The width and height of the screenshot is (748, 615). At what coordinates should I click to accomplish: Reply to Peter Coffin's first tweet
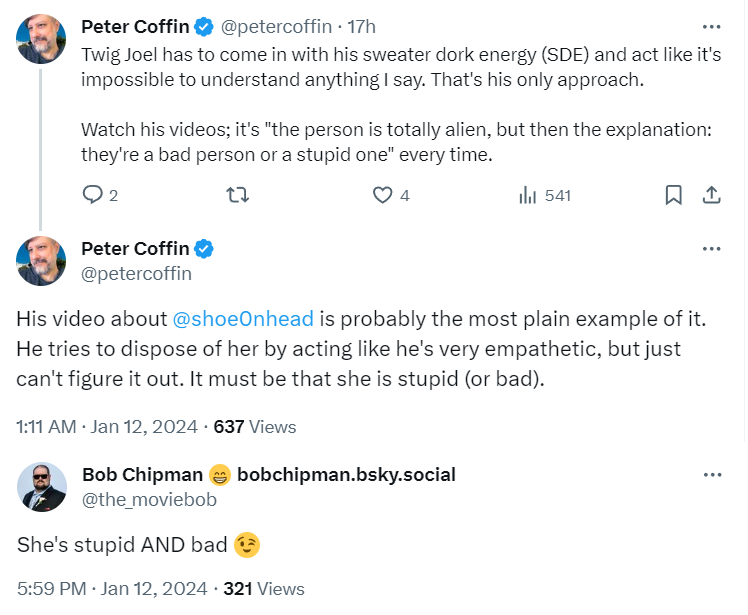coord(92,196)
